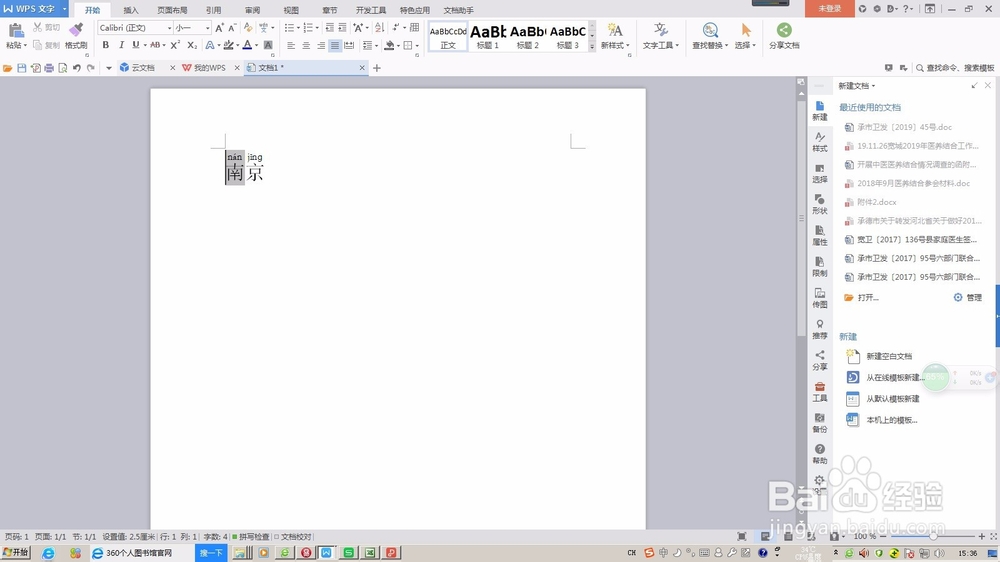Click the Undo arrow

point(77,68)
